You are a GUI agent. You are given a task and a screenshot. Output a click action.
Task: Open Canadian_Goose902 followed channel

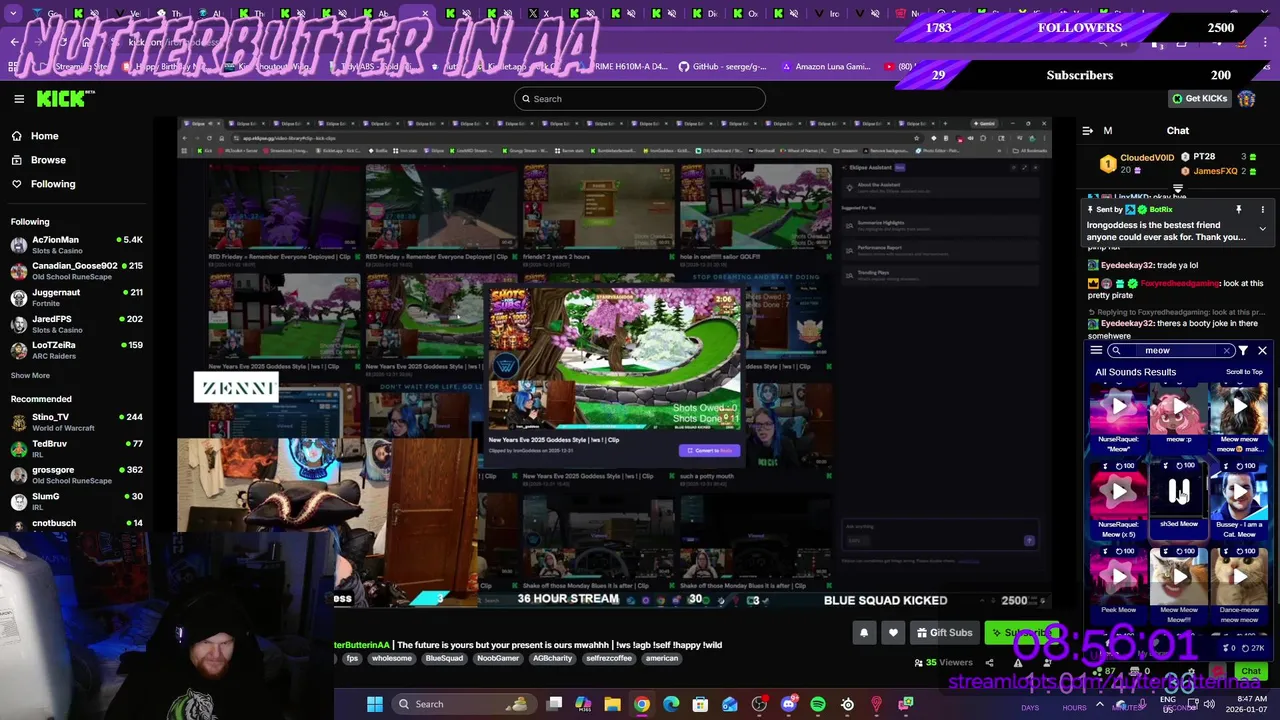(76, 271)
